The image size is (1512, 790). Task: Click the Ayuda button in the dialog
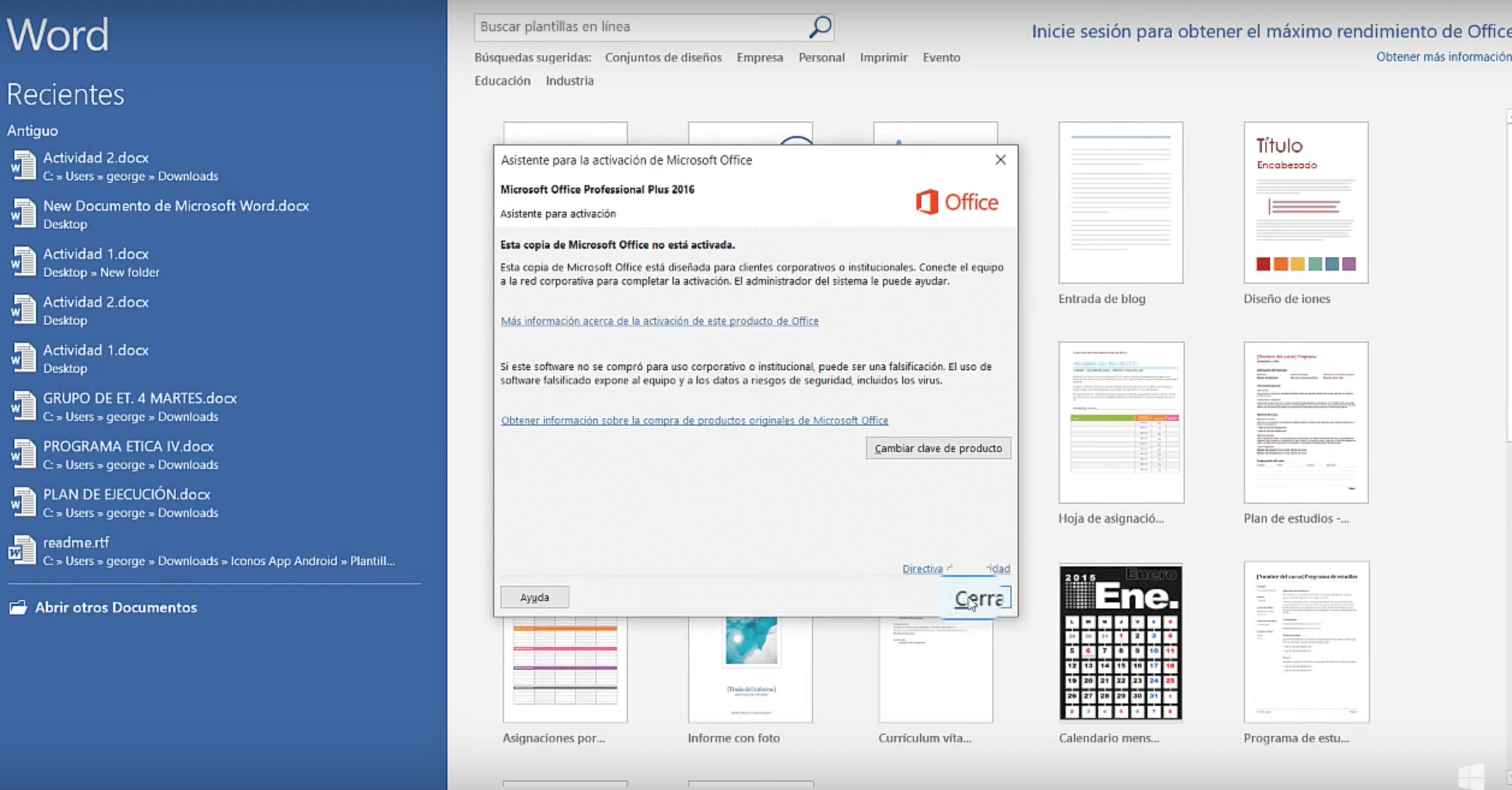[x=535, y=598]
